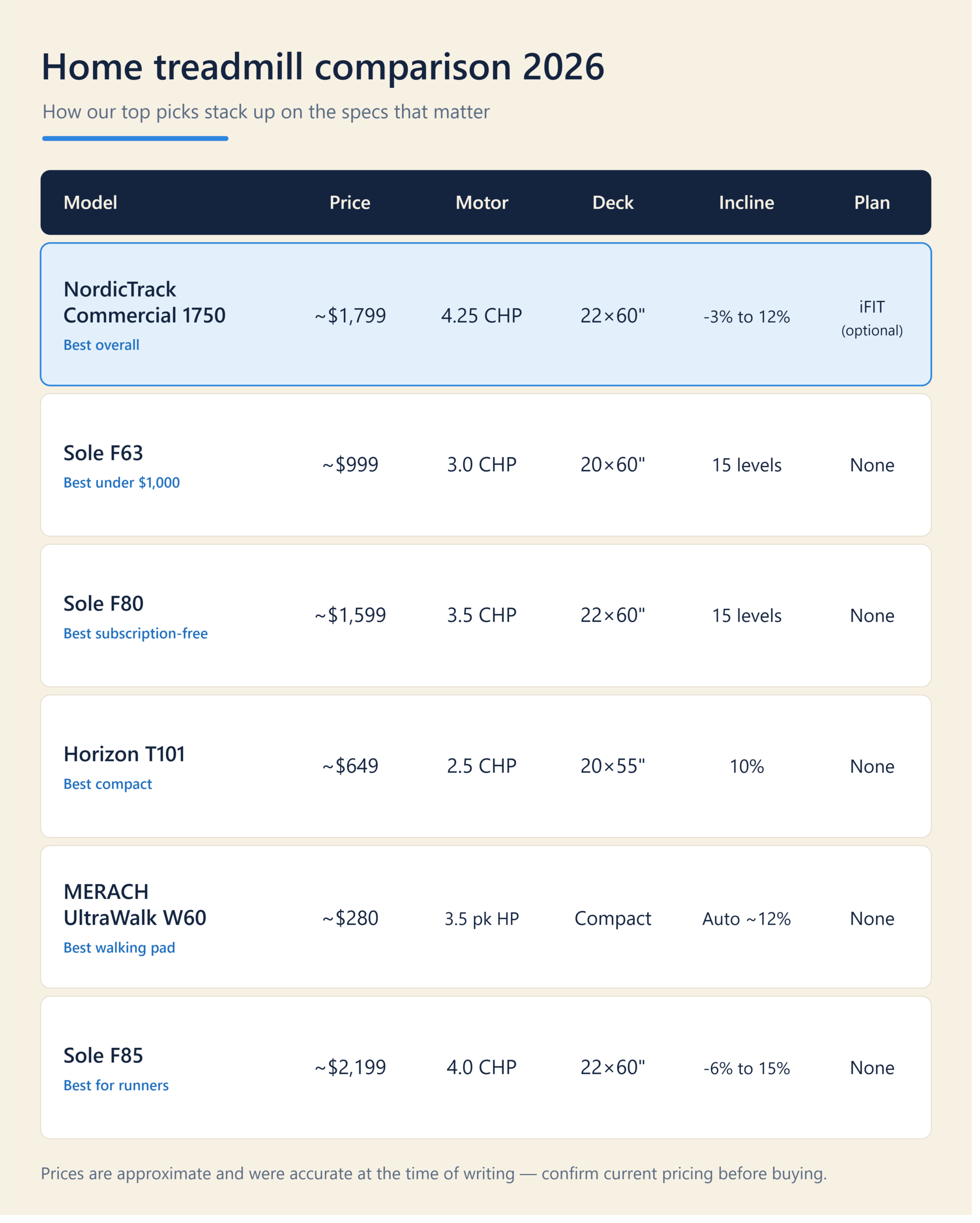980x1223 pixels.
Task: Click the ~$1,599 price cell
Action: click(x=353, y=620)
